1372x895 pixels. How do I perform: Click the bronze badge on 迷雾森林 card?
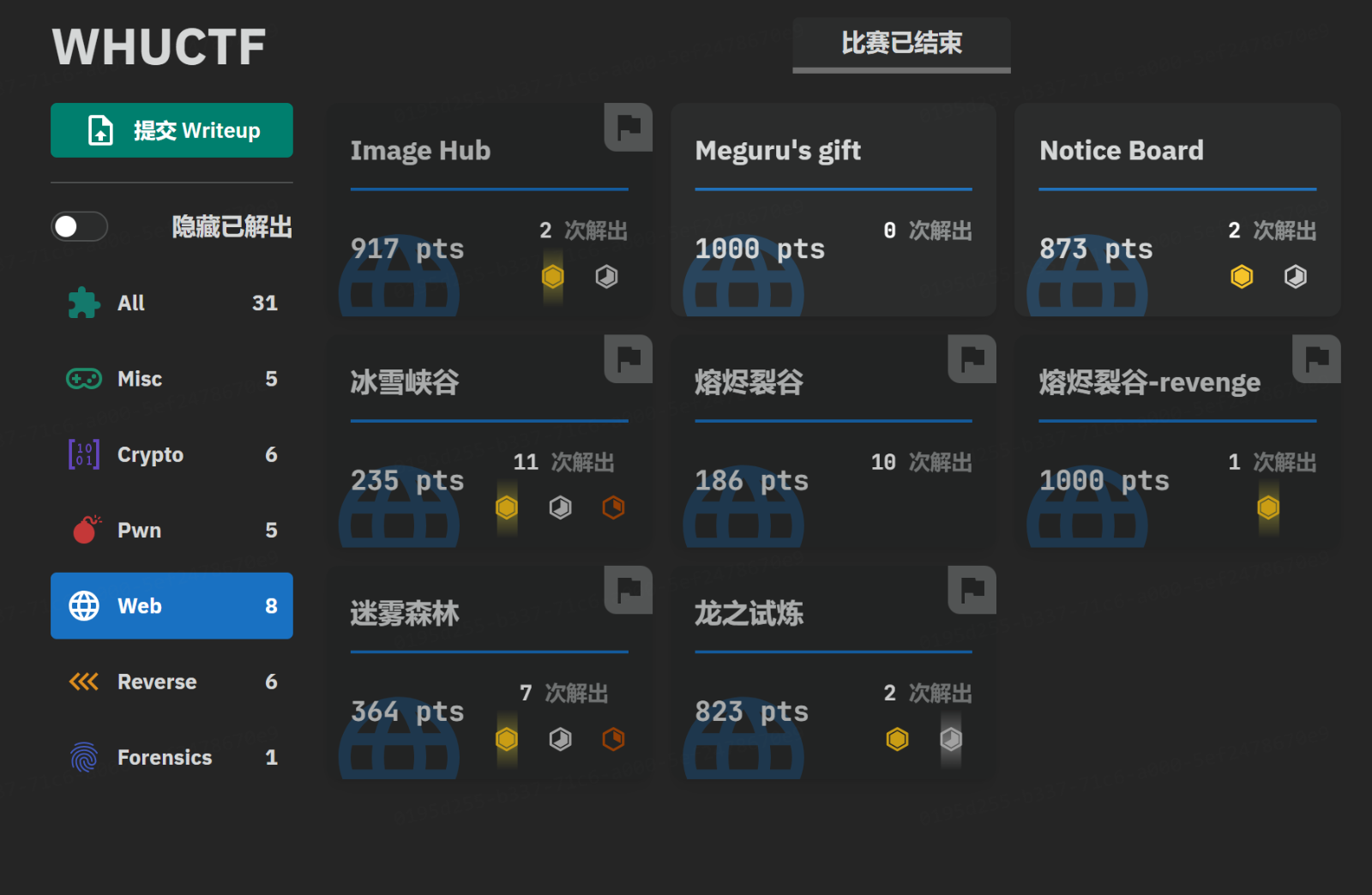(x=614, y=739)
